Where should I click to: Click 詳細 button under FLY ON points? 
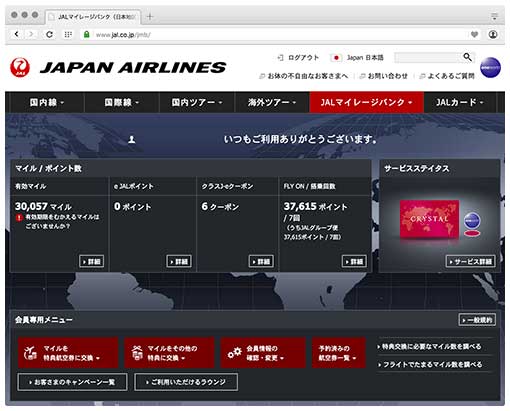[x=354, y=261]
